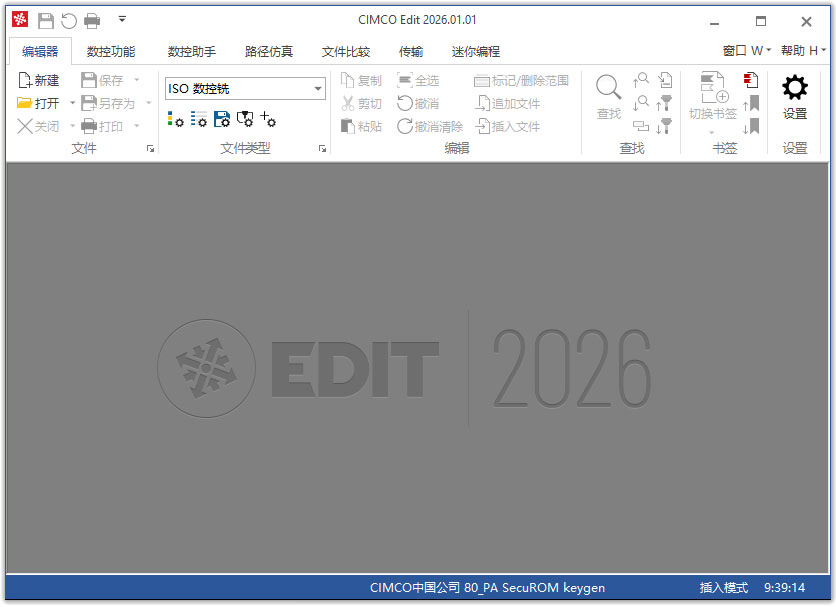
Task: Click the 新建 new file icon
Action: tap(23, 79)
